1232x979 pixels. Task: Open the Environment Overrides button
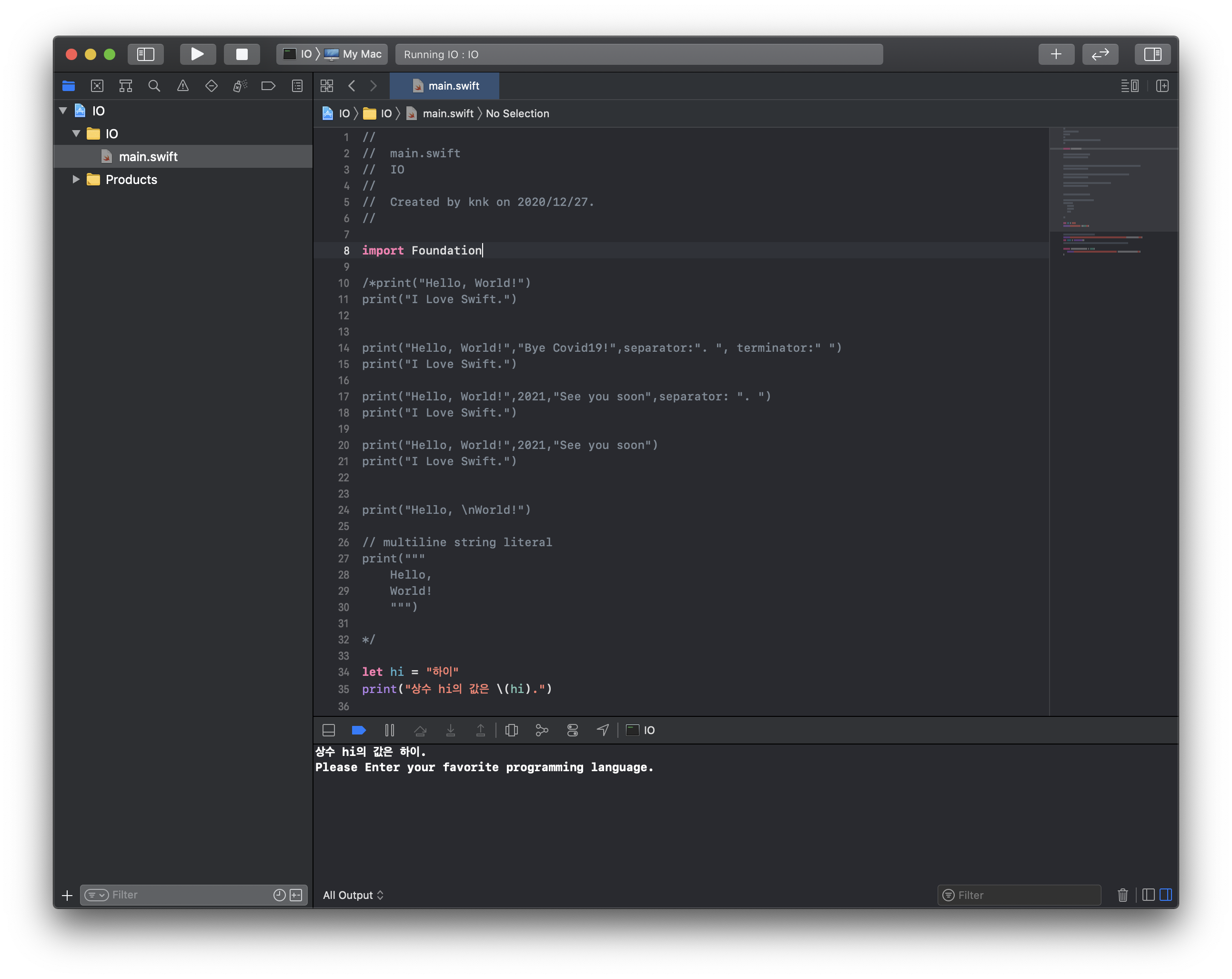coord(573,730)
